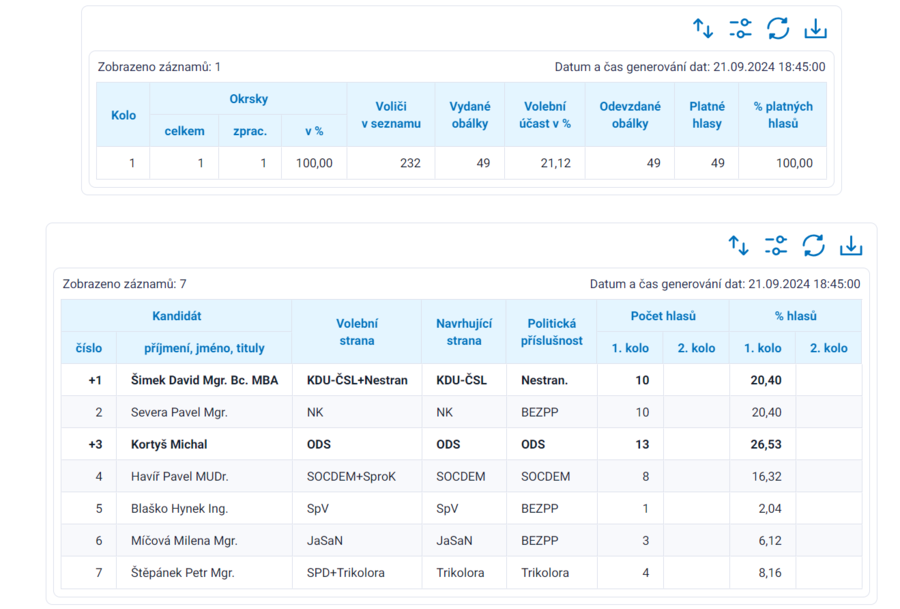Click JaSaN in the Navrhující strana column
Image resolution: width=900 pixels, height=609 pixels.
pyautogui.click(x=454, y=541)
